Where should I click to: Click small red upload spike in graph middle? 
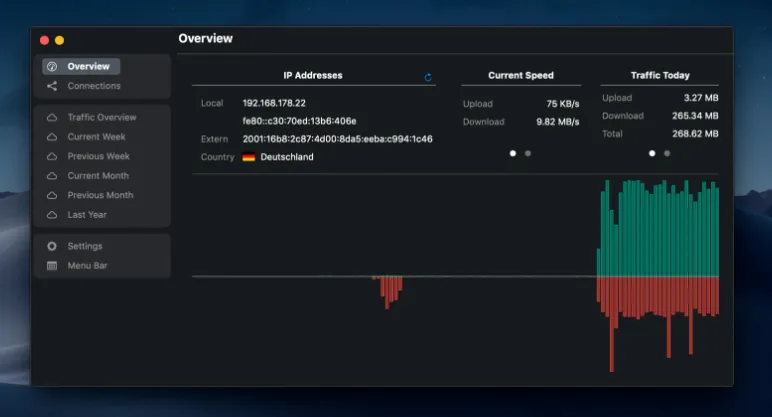point(387,292)
